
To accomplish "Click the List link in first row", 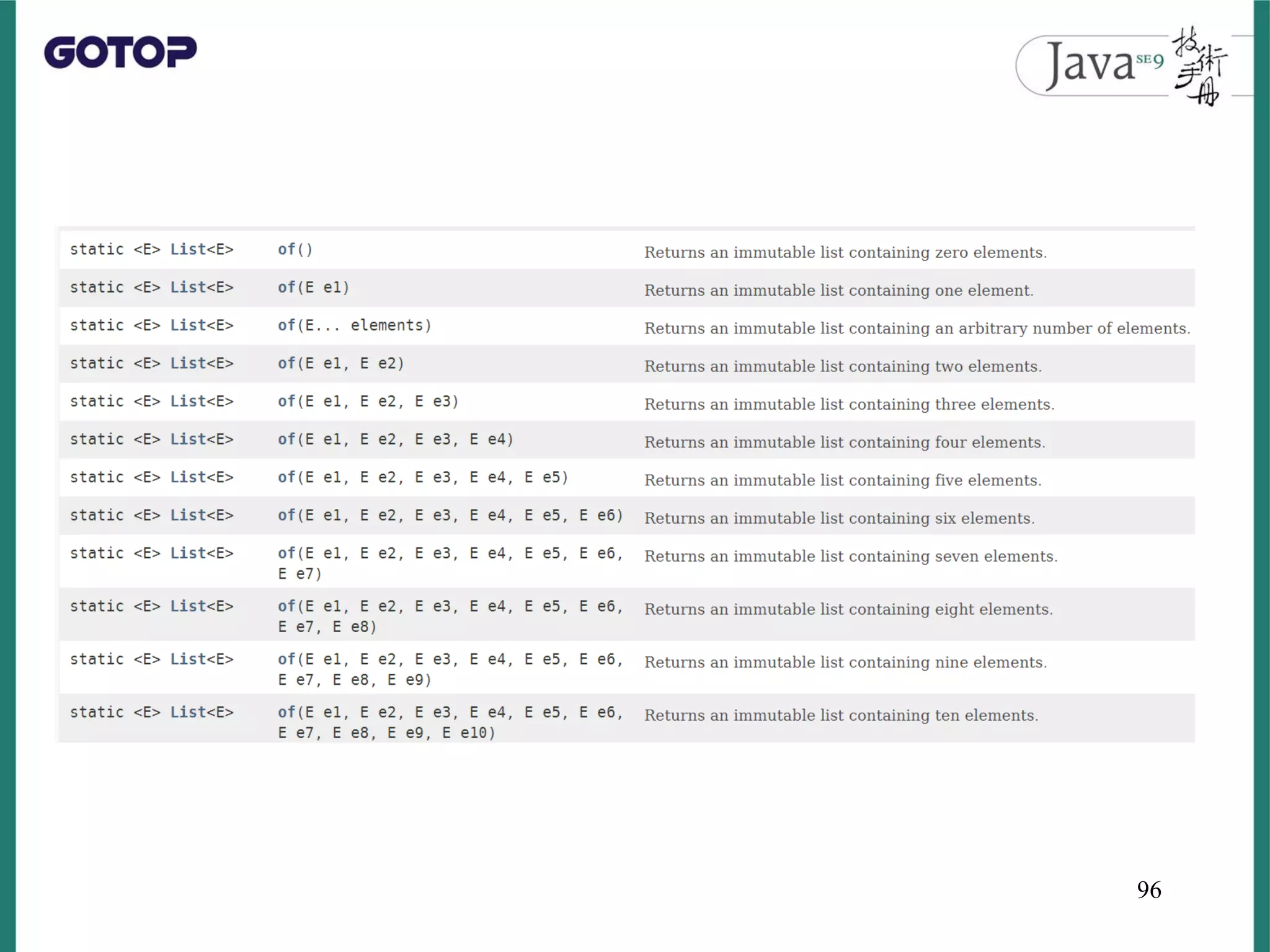I will [188, 249].
